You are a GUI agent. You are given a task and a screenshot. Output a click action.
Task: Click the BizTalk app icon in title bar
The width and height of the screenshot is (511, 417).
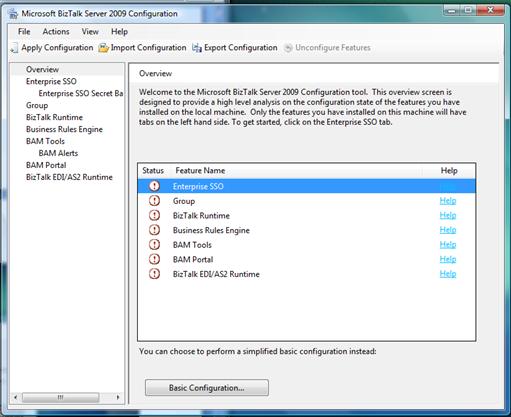coord(13,13)
